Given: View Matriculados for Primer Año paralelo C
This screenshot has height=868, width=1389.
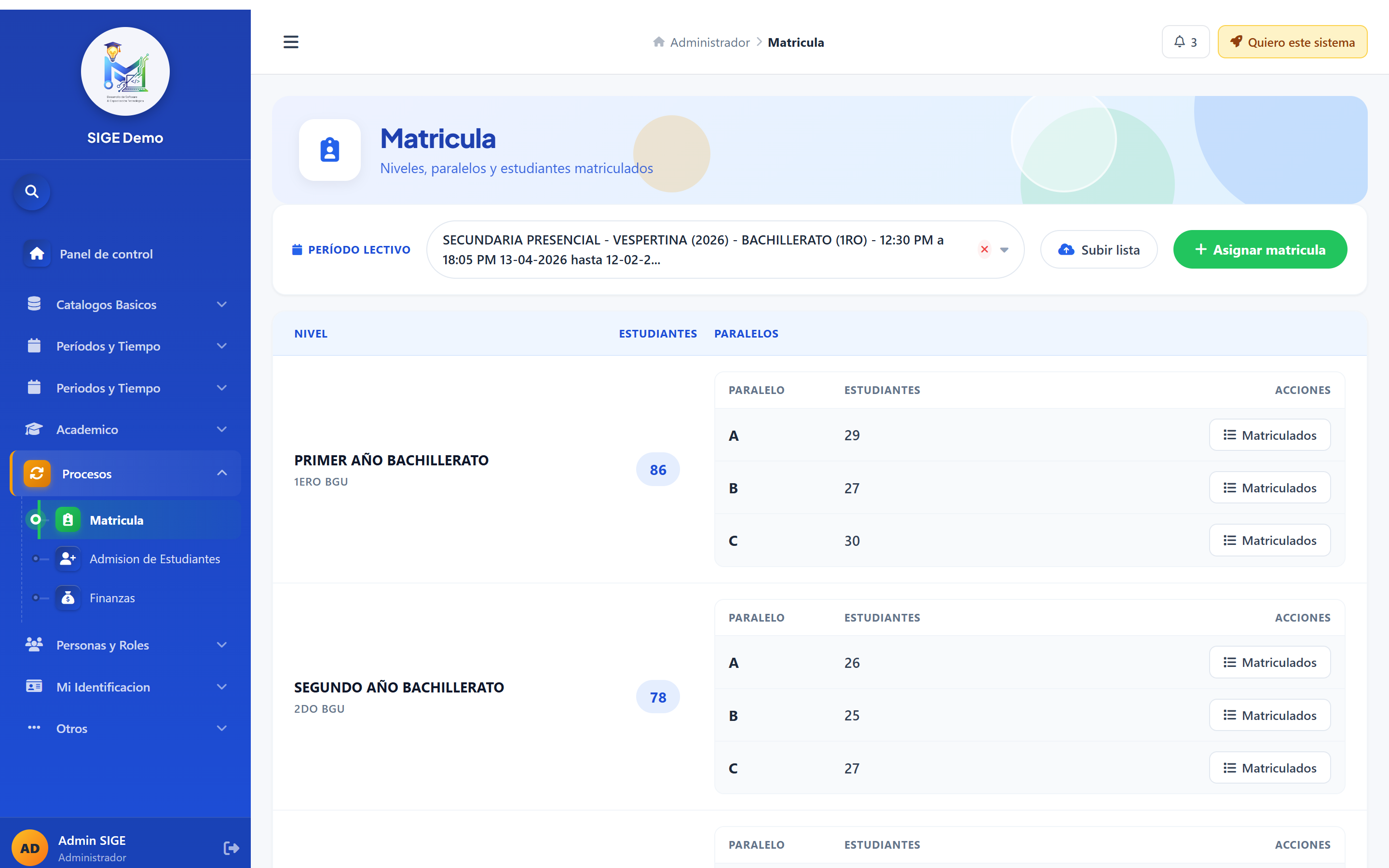Looking at the screenshot, I should (x=1269, y=540).
